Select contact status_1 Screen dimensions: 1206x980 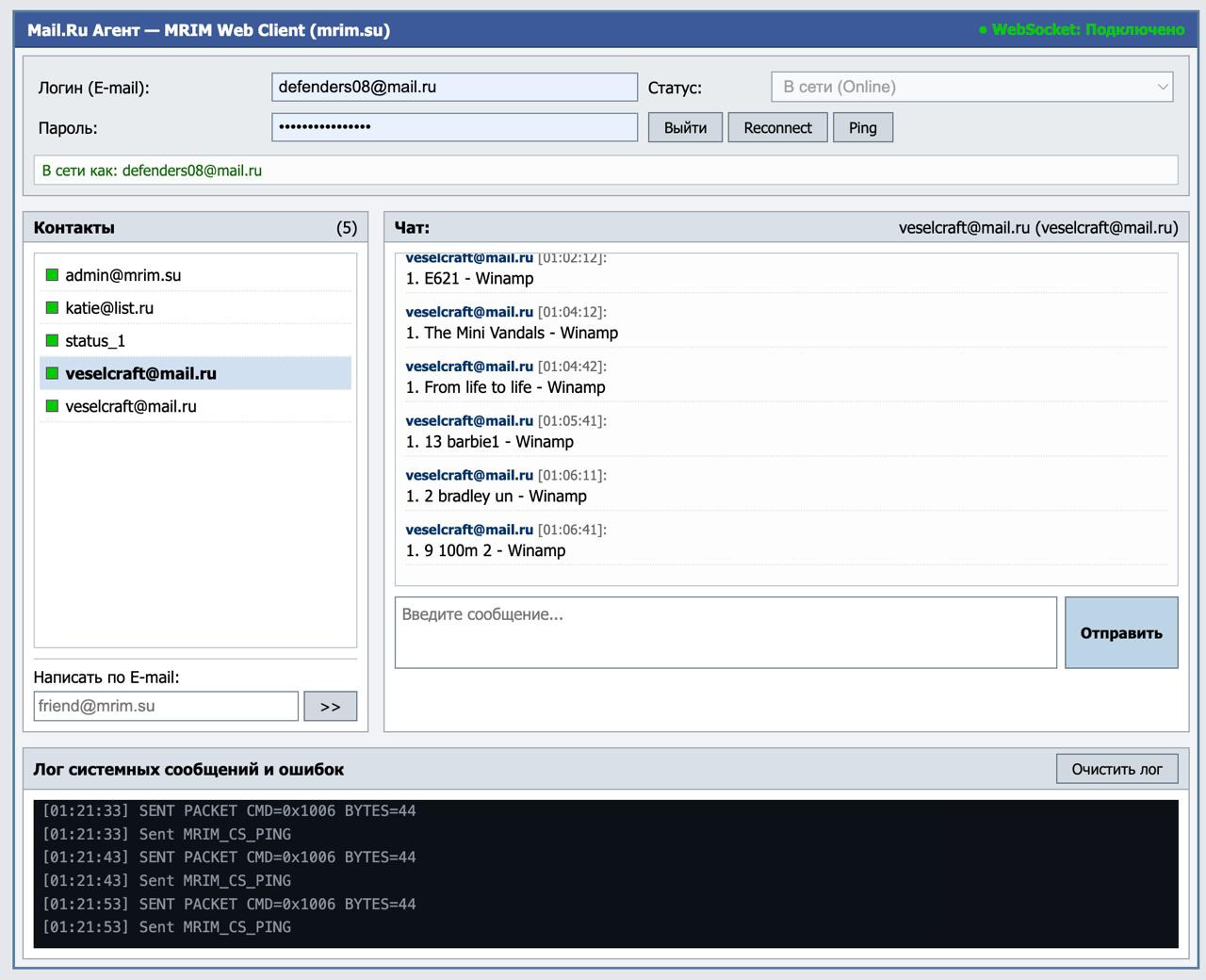[195, 341]
